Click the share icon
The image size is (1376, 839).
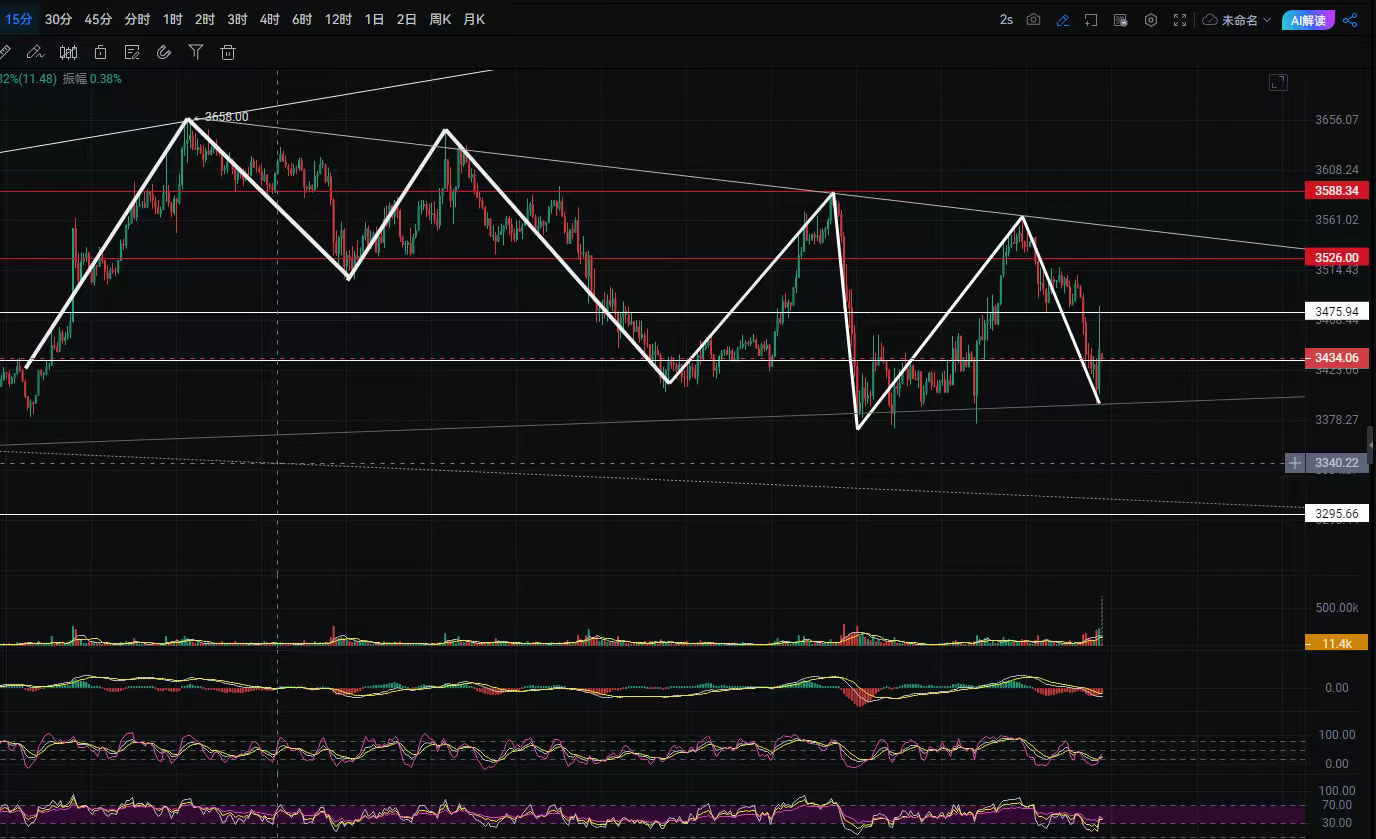1350,20
